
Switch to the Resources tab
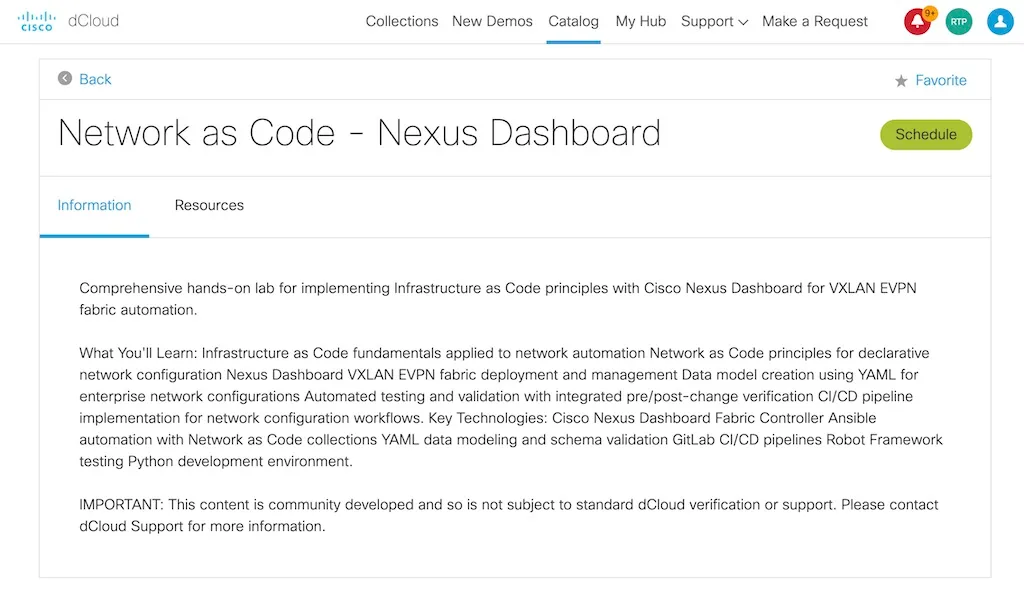pos(209,205)
